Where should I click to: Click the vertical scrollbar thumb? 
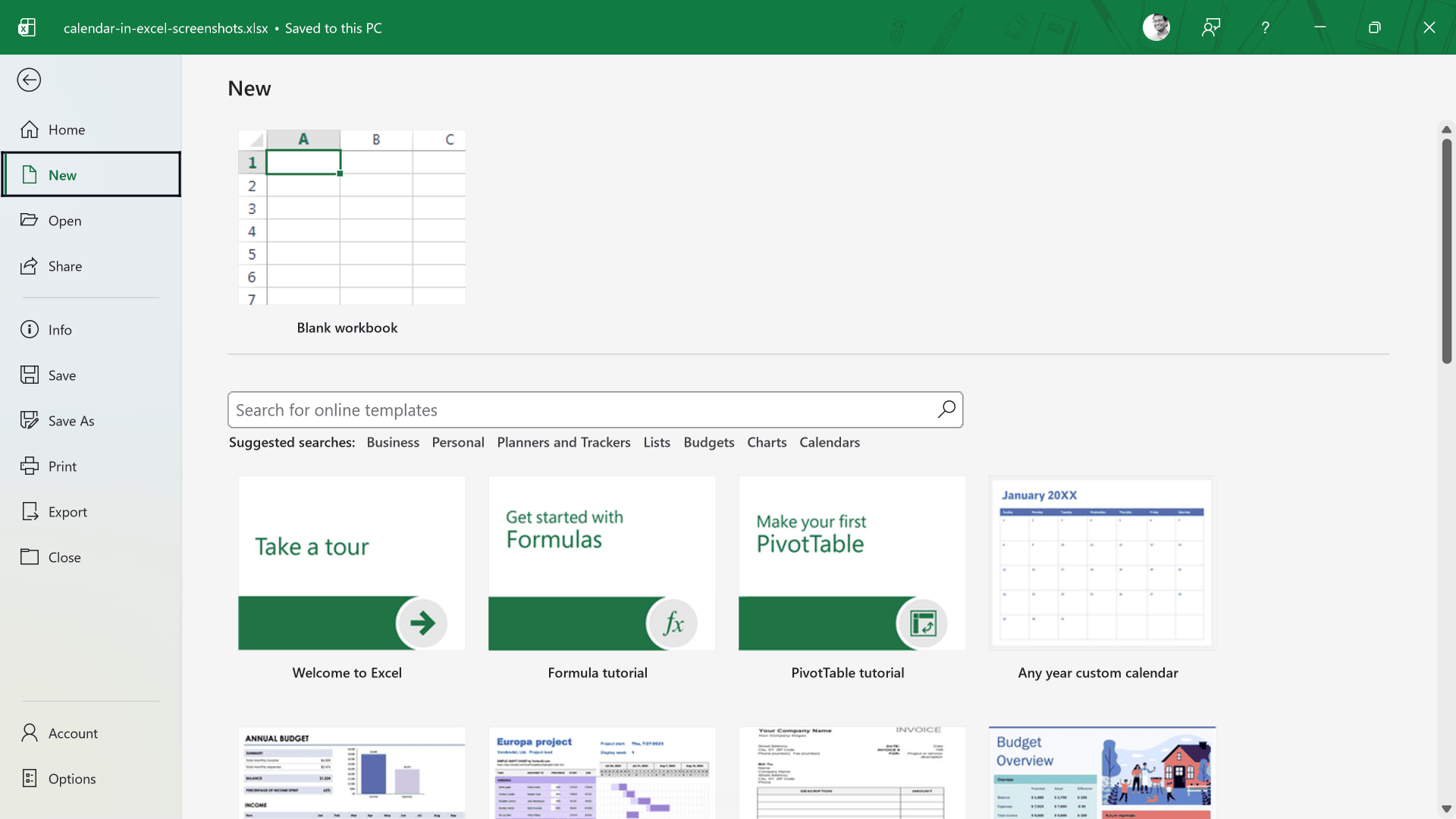(1446, 250)
